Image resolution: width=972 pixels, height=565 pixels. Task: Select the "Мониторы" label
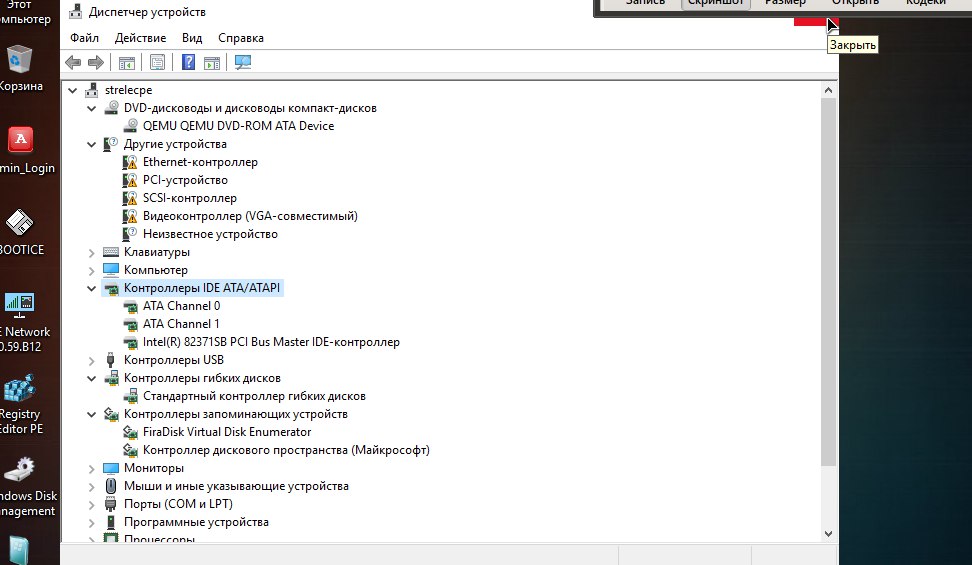(x=154, y=468)
